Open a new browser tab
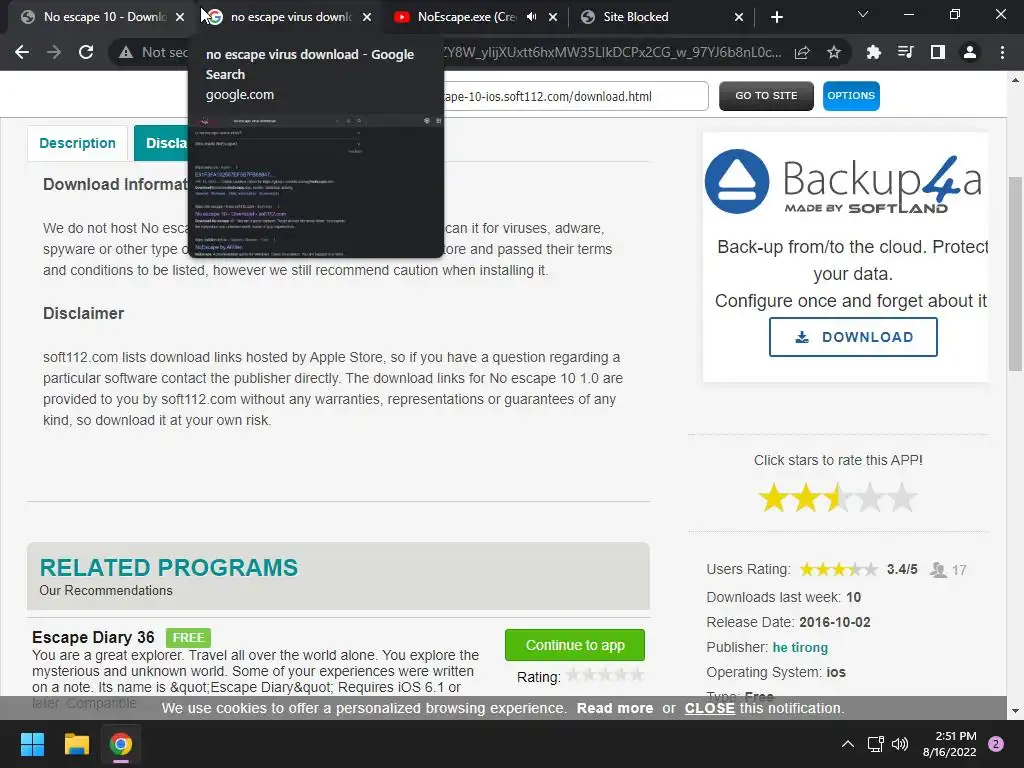The width and height of the screenshot is (1024, 768). (776, 17)
